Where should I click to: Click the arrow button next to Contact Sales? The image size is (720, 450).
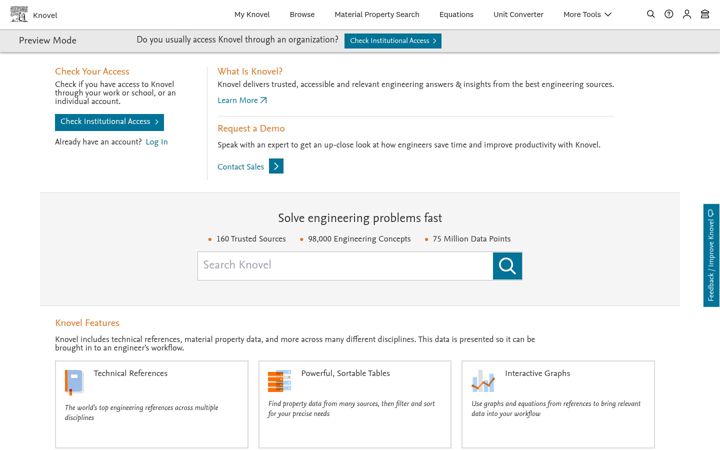[x=276, y=166]
